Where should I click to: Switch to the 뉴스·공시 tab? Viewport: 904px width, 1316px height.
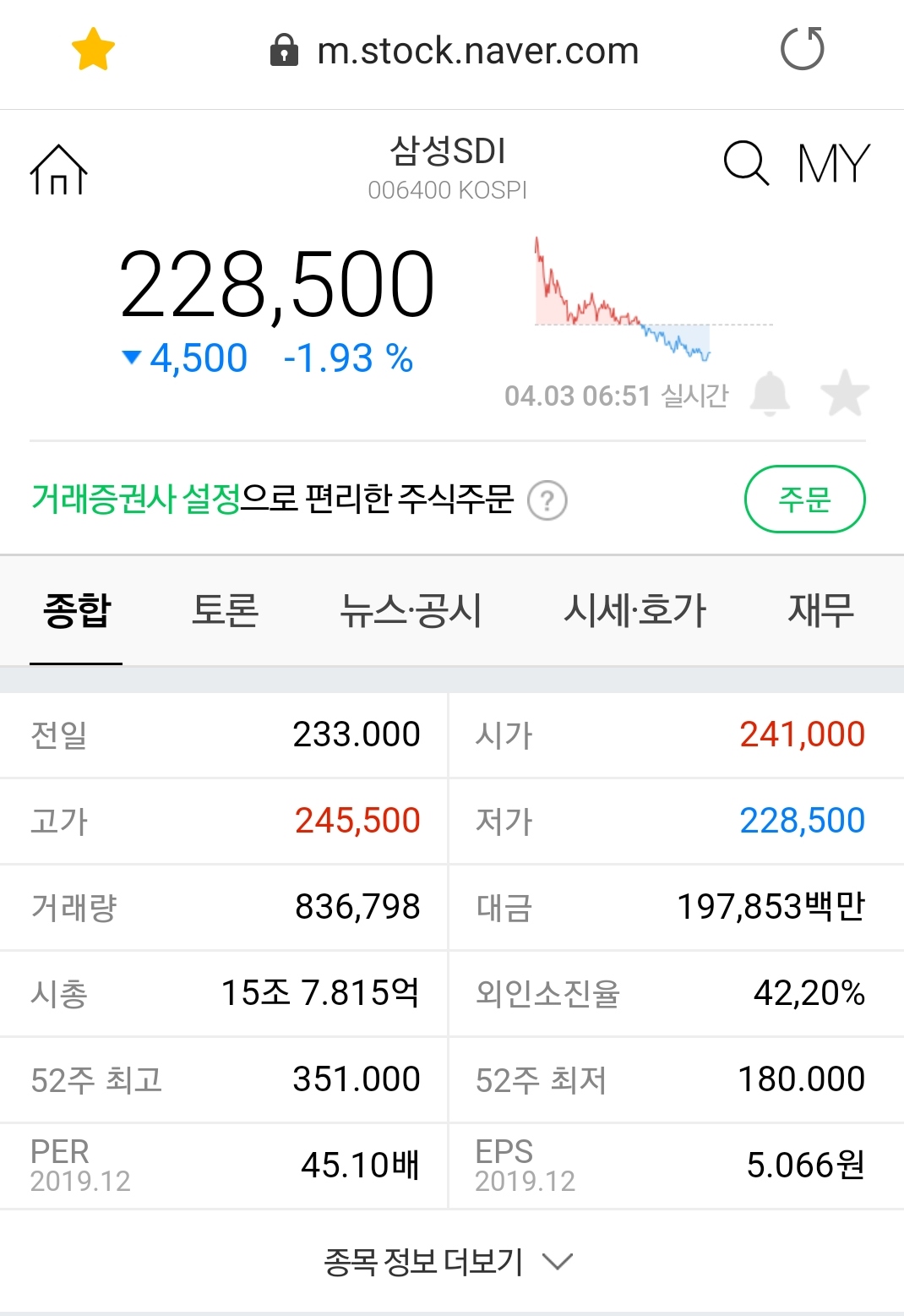[411, 610]
